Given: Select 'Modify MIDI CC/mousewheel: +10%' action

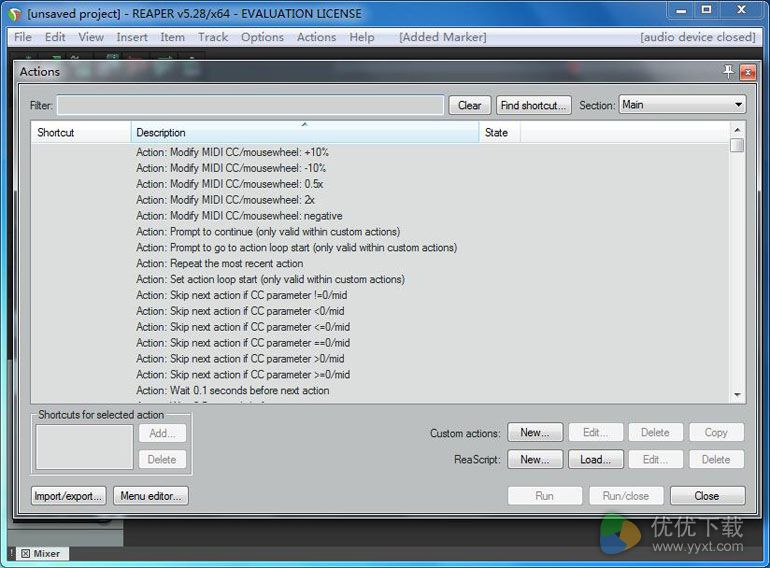Looking at the screenshot, I should click(x=232, y=152).
